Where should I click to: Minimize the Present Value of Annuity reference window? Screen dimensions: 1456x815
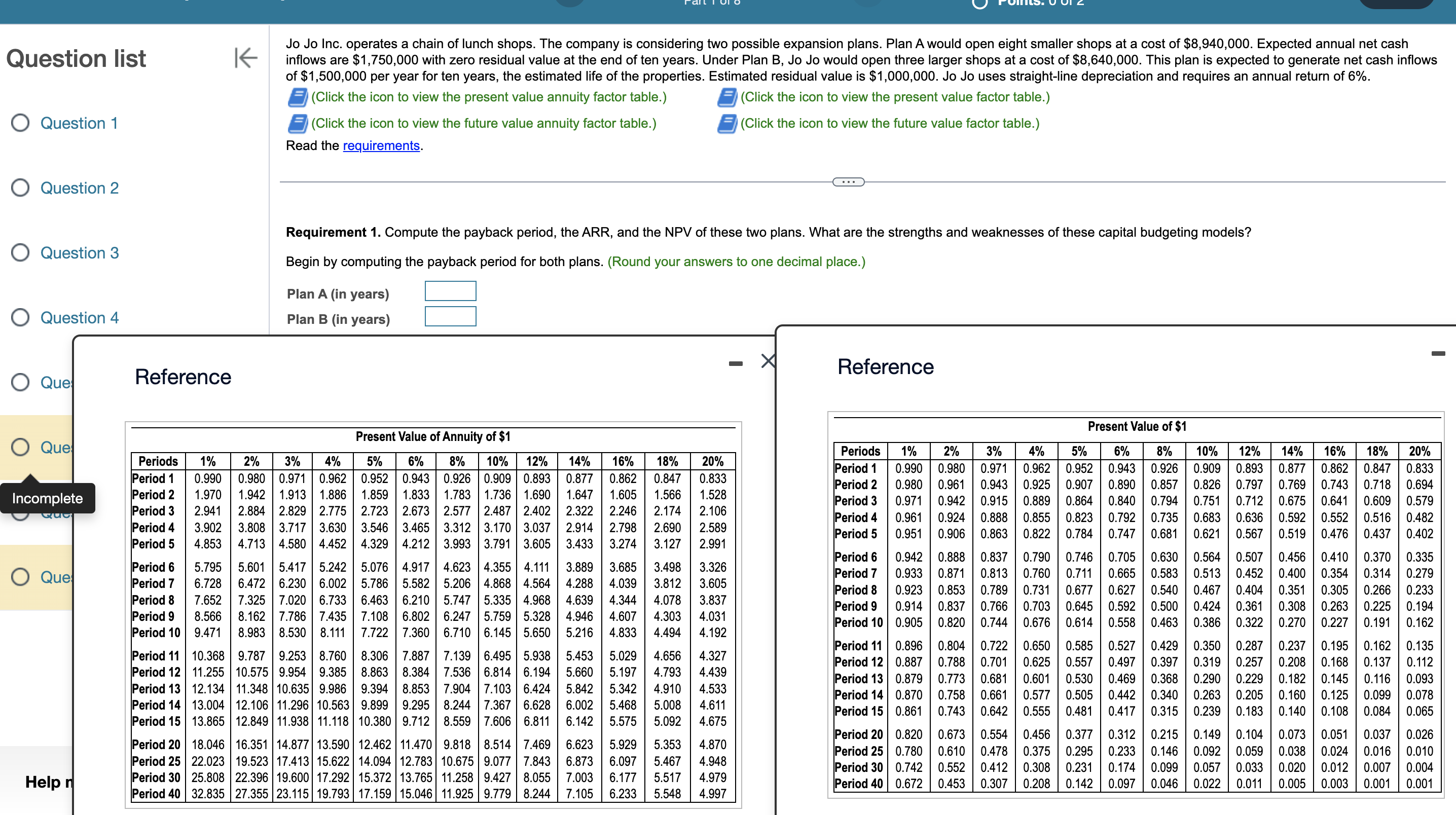coord(735,363)
